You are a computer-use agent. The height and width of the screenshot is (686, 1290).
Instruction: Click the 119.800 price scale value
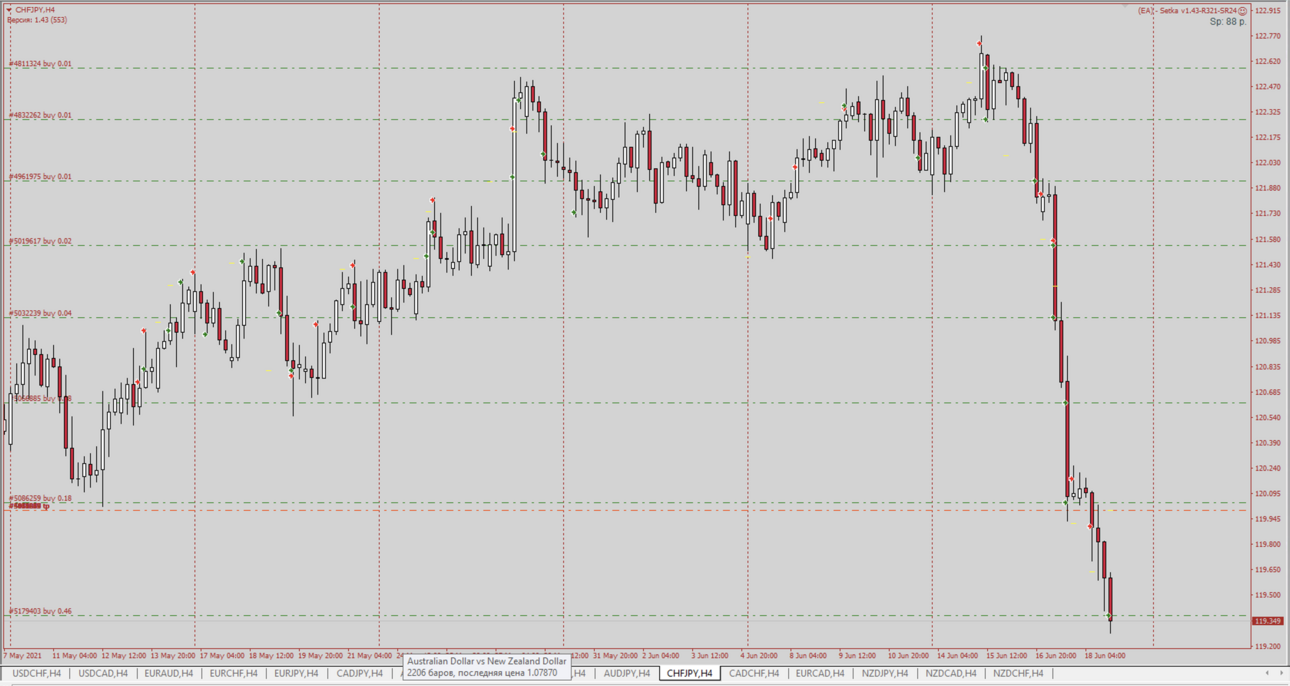tap(1268, 545)
